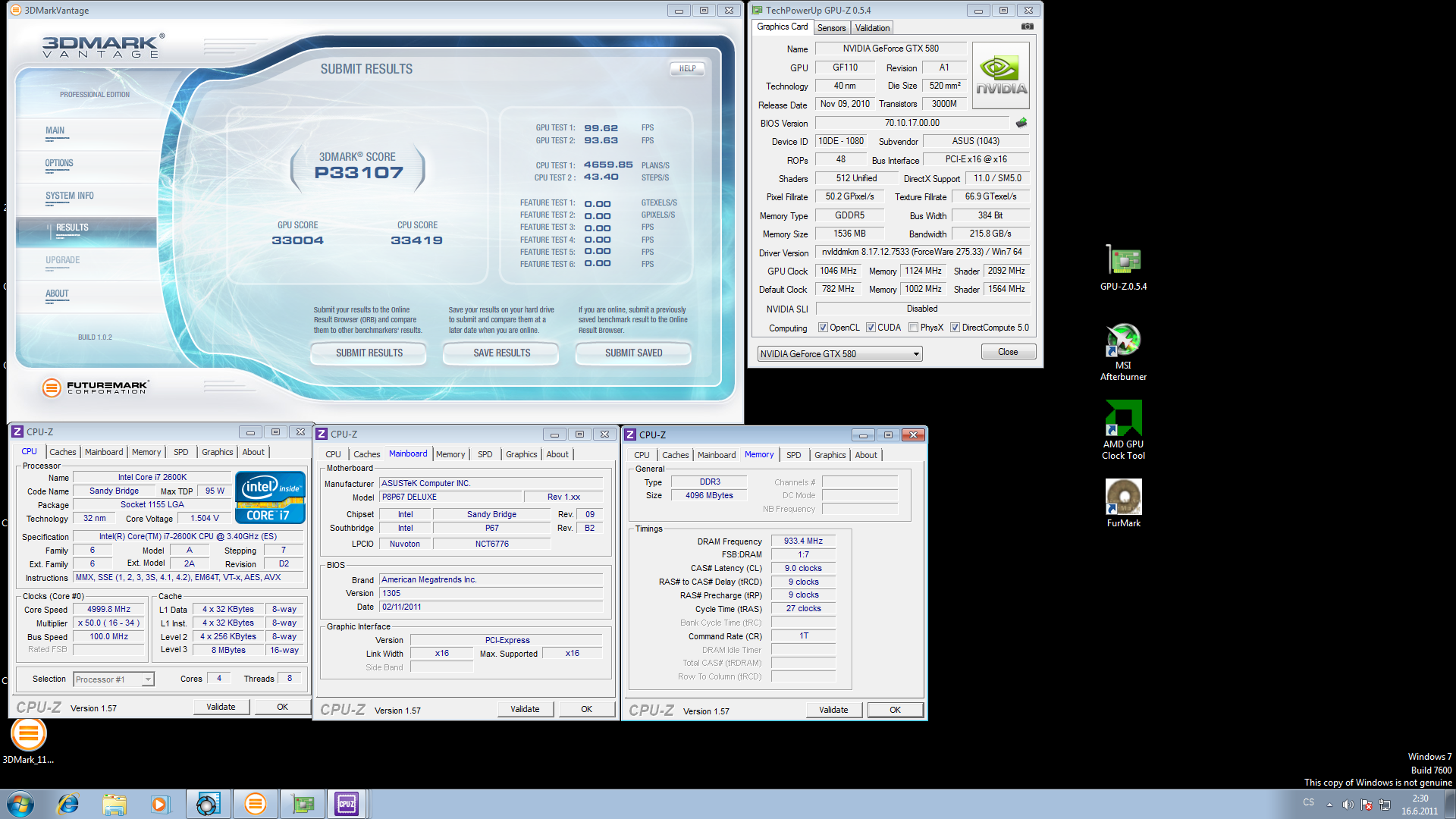Screen dimensions: 1456x819
Task: Click CS language indicator in tray
Action: [x=1308, y=802]
